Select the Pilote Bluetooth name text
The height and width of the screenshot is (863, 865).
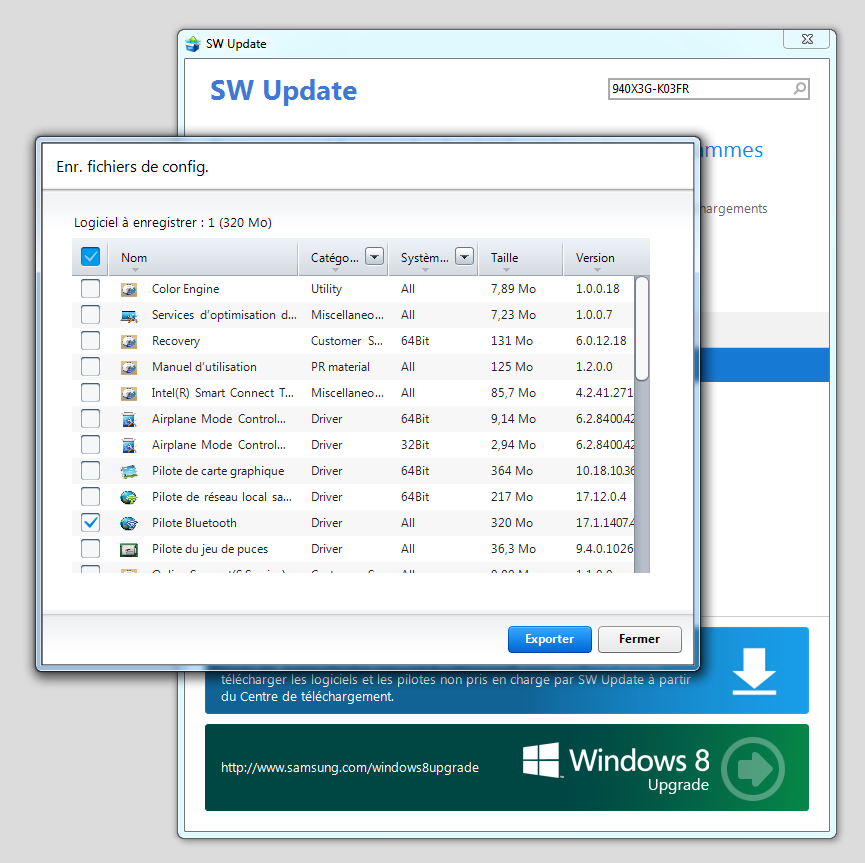pyautogui.click(x=194, y=523)
